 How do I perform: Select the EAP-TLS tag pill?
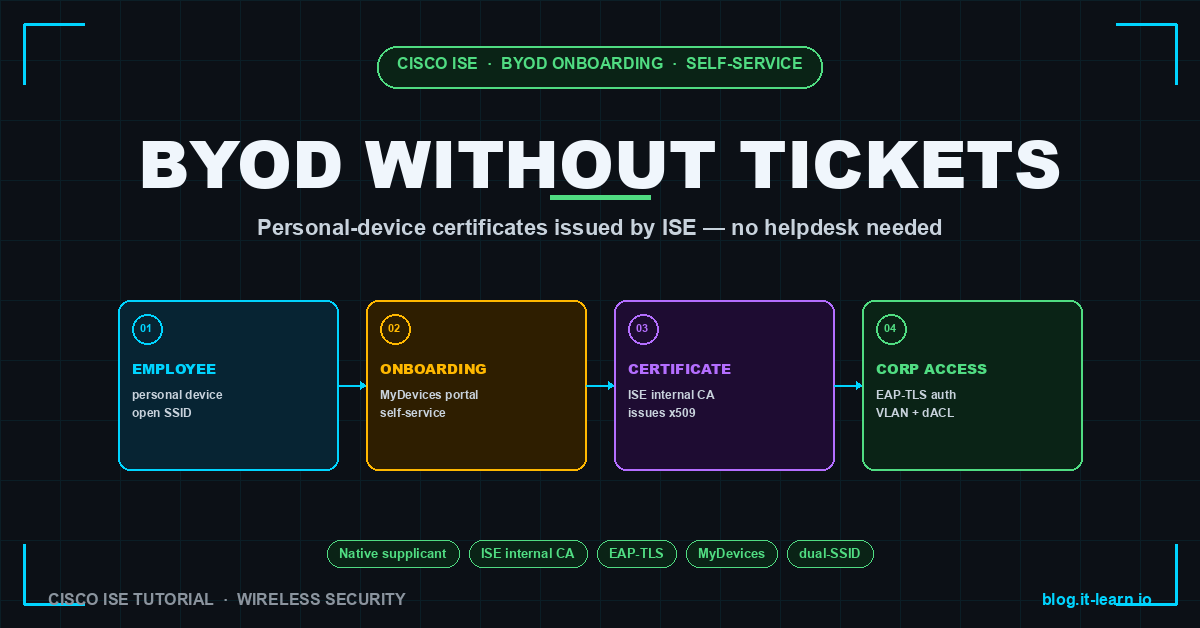coord(637,554)
